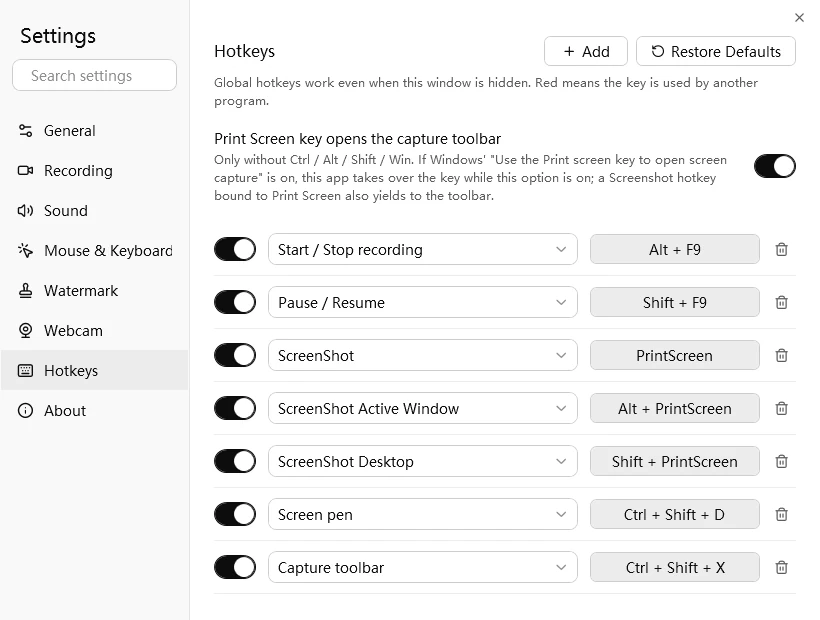Focus the Search settings field
The width and height of the screenshot is (820, 620).
(x=94, y=75)
